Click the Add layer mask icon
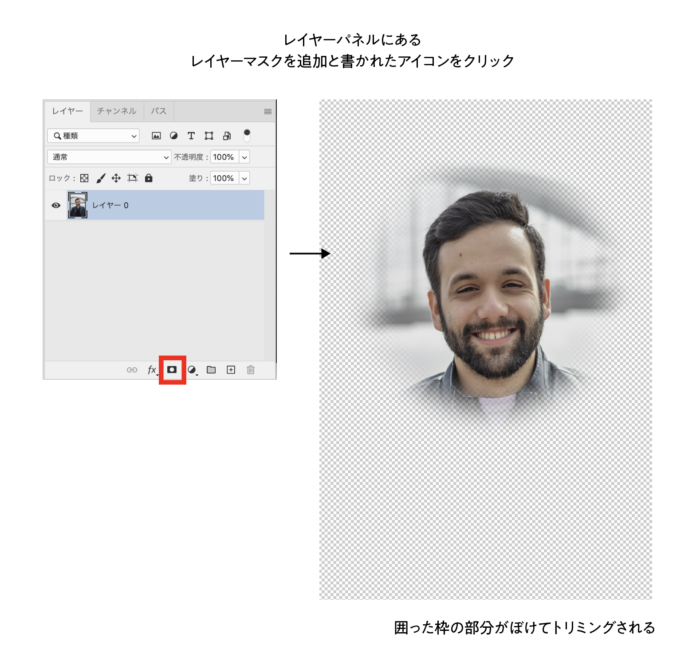 (172, 370)
